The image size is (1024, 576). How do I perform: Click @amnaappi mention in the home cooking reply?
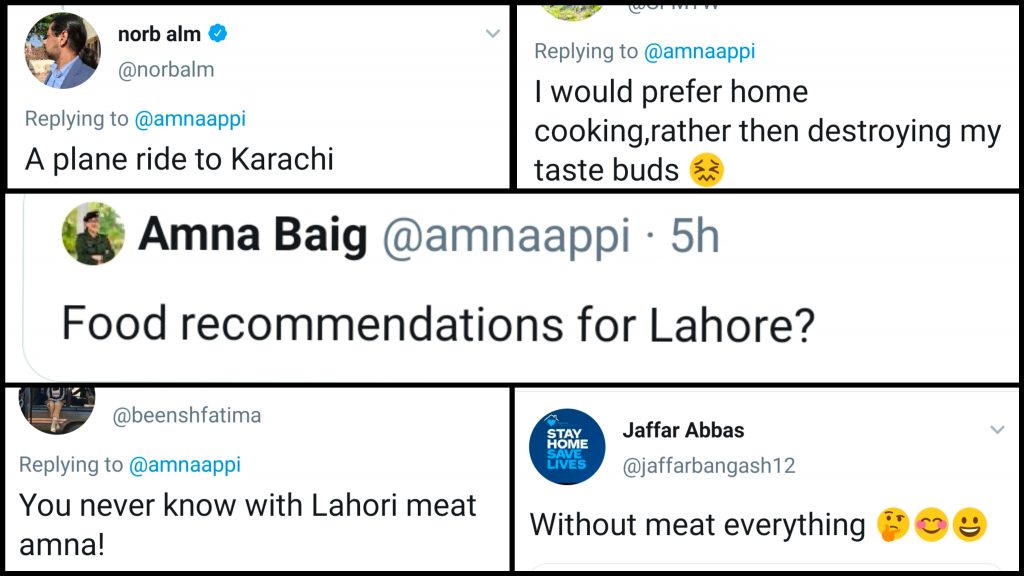[699, 51]
